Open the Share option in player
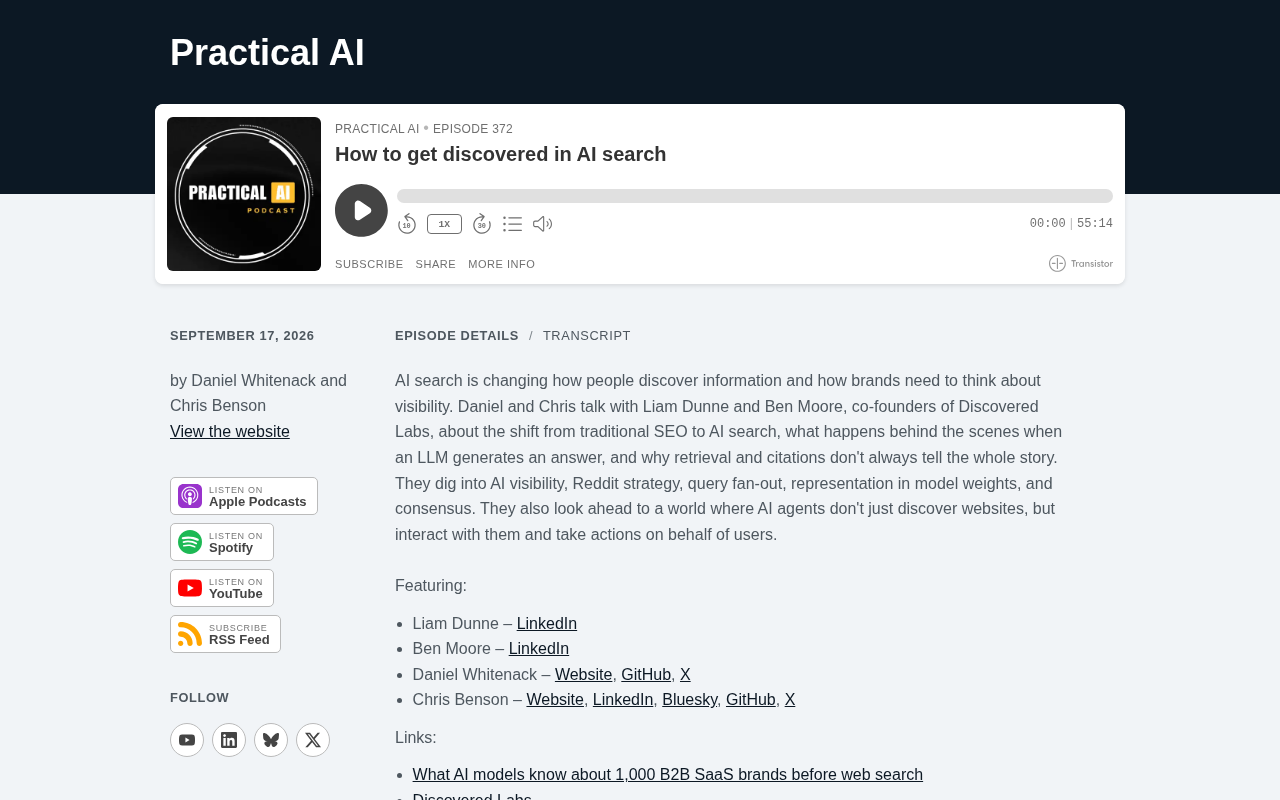 pos(436,264)
